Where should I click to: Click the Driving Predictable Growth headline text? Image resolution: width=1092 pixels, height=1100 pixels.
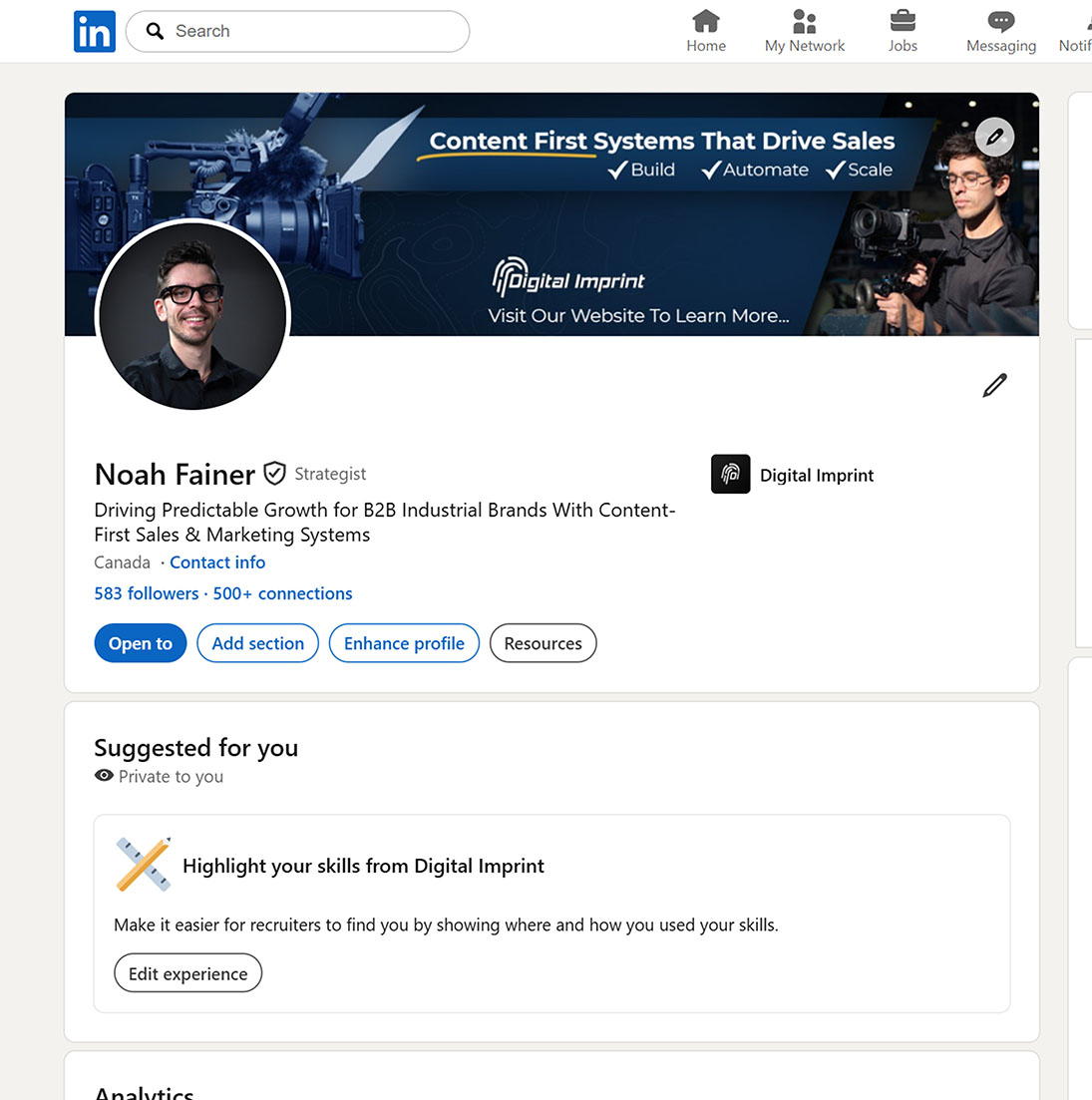[384, 522]
